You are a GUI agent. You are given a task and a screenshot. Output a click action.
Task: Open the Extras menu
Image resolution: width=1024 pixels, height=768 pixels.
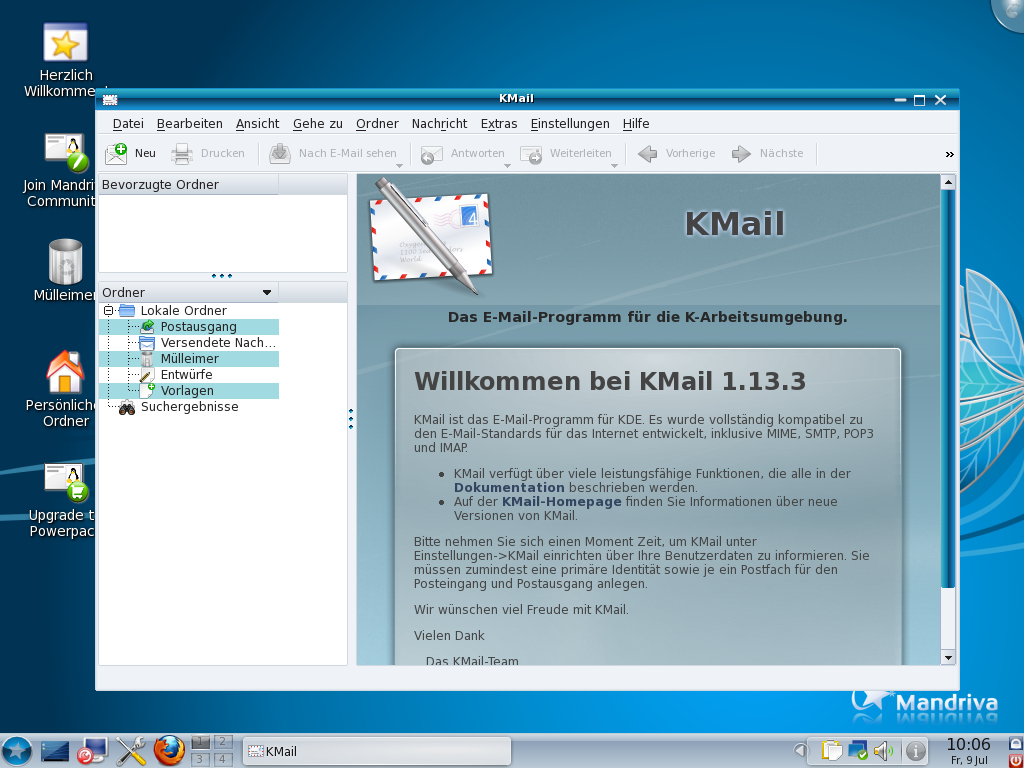coord(498,123)
